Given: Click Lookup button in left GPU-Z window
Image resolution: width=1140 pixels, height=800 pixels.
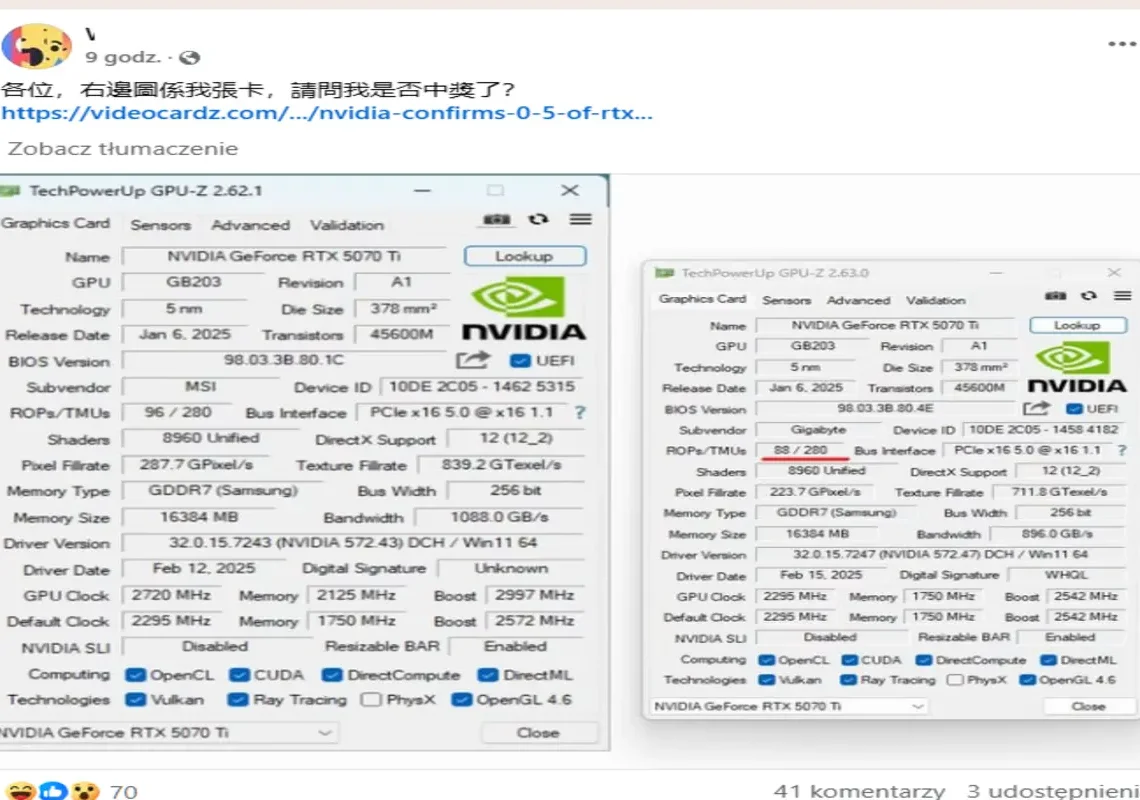Looking at the screenshot, I should click(x=525, y=256).
